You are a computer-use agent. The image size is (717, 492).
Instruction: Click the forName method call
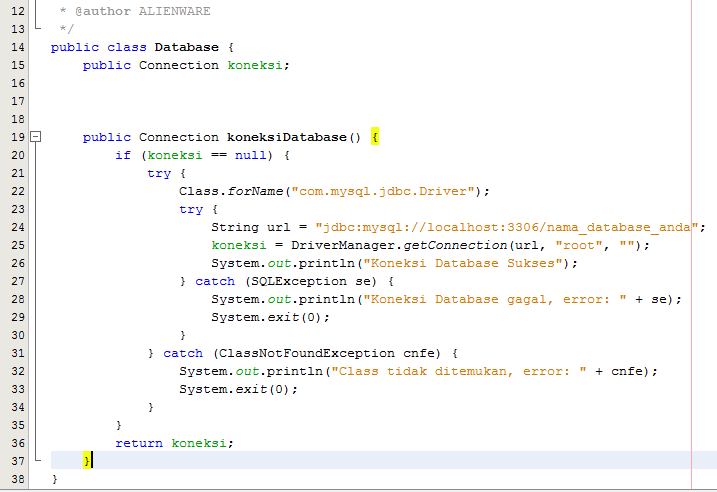tap(255, 191)
